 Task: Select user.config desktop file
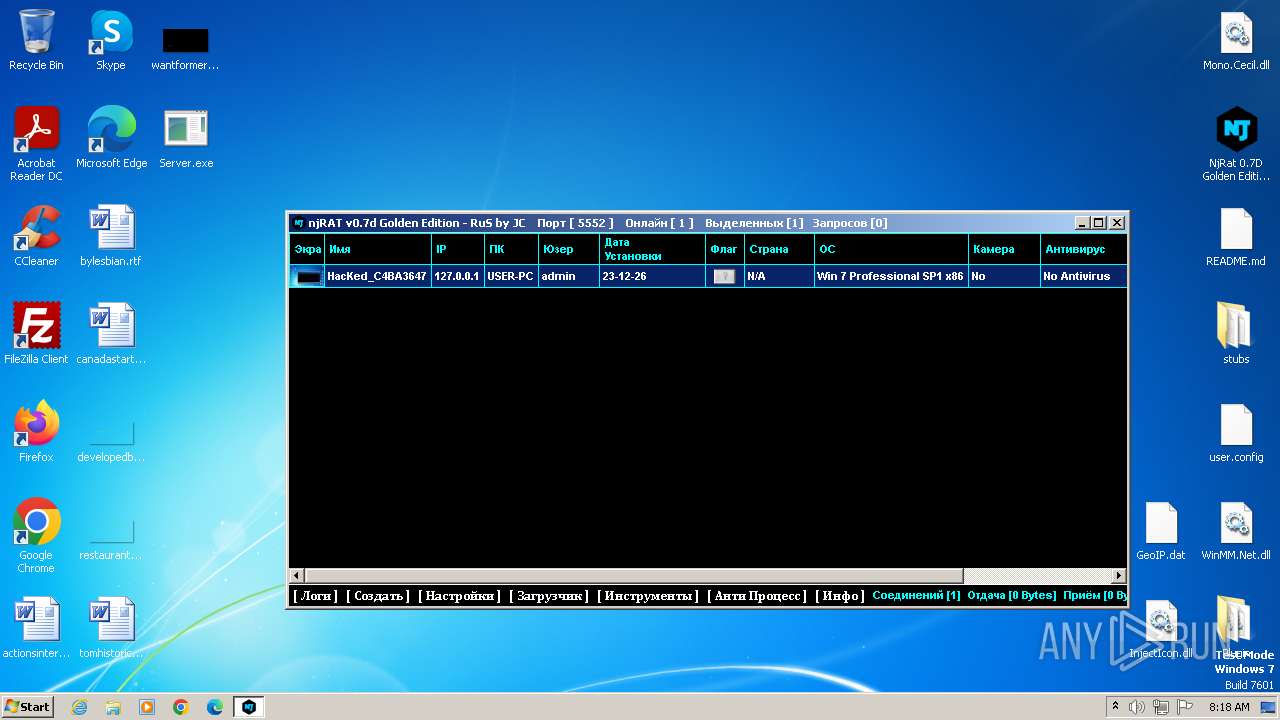pos(1236,432)
